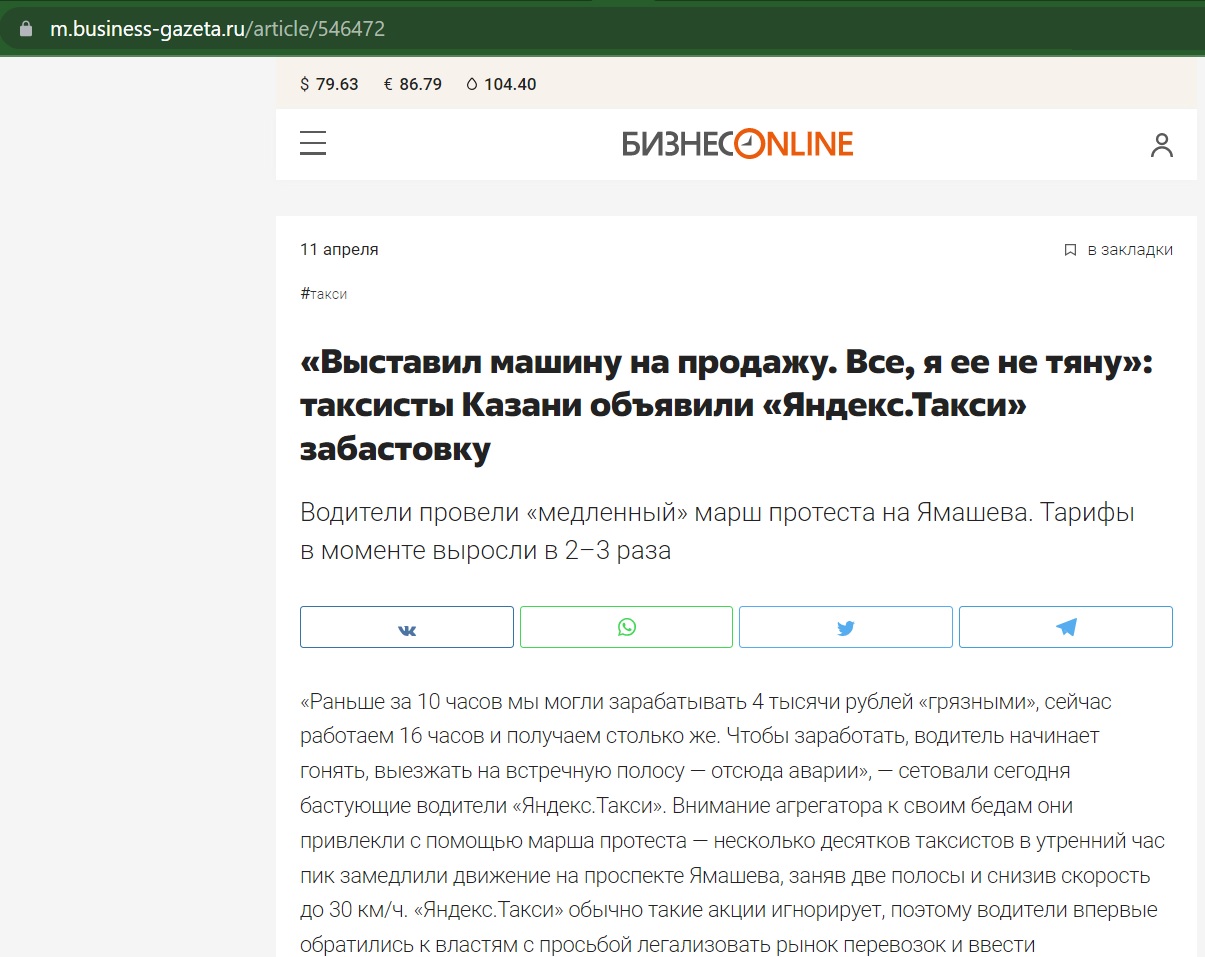Image resolution: width=1205 pixels, height=957 pixels.
Task: Go to homepage via БИЗНЕС Online logo
Action: pos(737,144)
